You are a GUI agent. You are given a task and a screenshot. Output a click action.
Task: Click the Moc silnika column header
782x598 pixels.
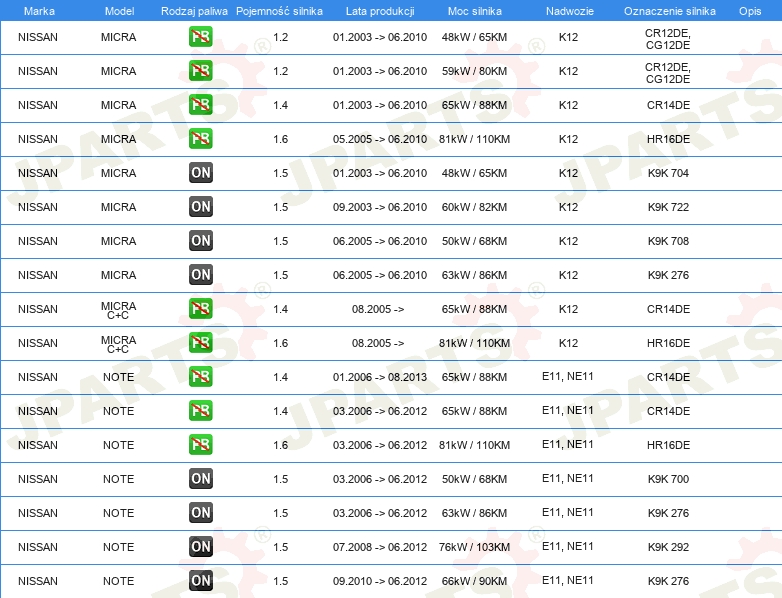pos(475,11)
